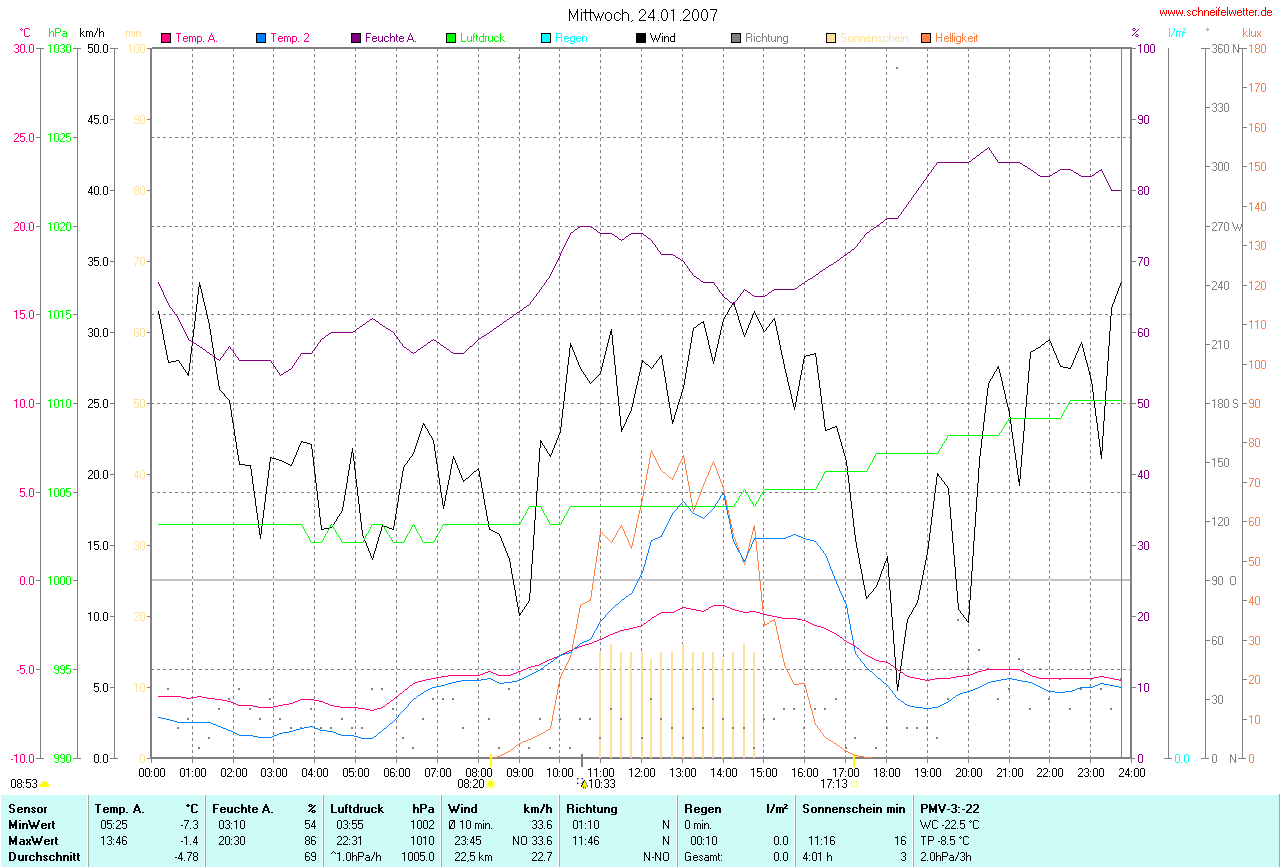Select the 'Feuchte A.' legend label
The width and height of the screenshot is (1280, 867).
[391, 38]
